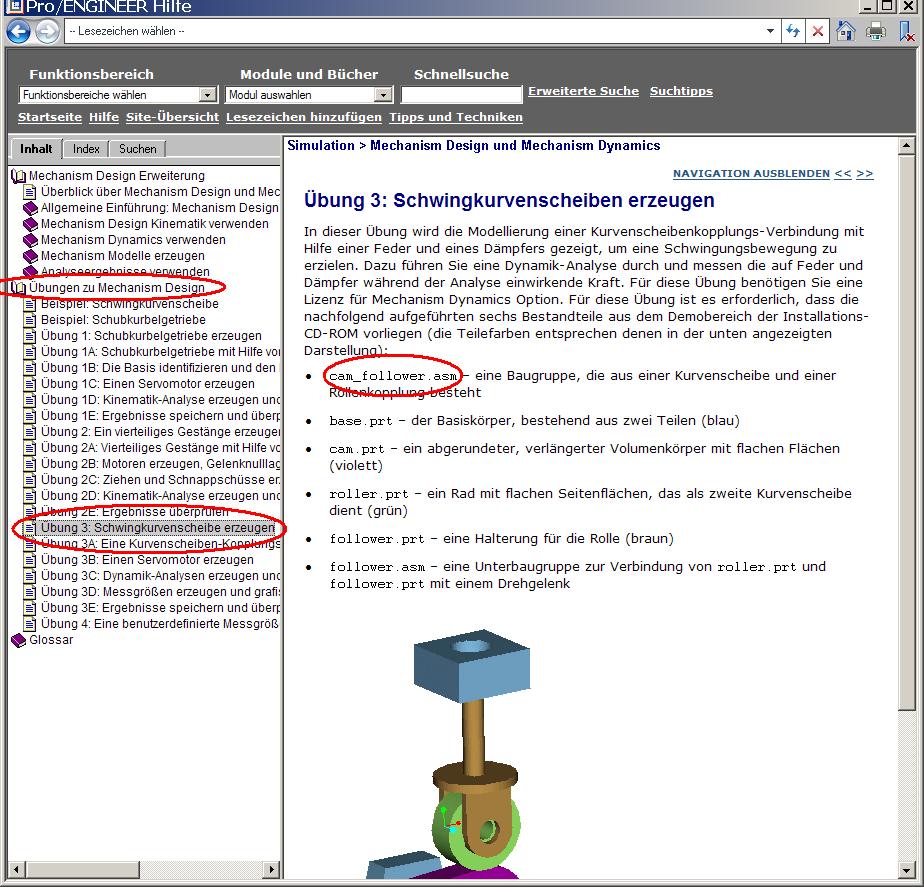Click the navigation tree scroll right arrow
Screen dimensions: 924x887
[x=271, y=869]
